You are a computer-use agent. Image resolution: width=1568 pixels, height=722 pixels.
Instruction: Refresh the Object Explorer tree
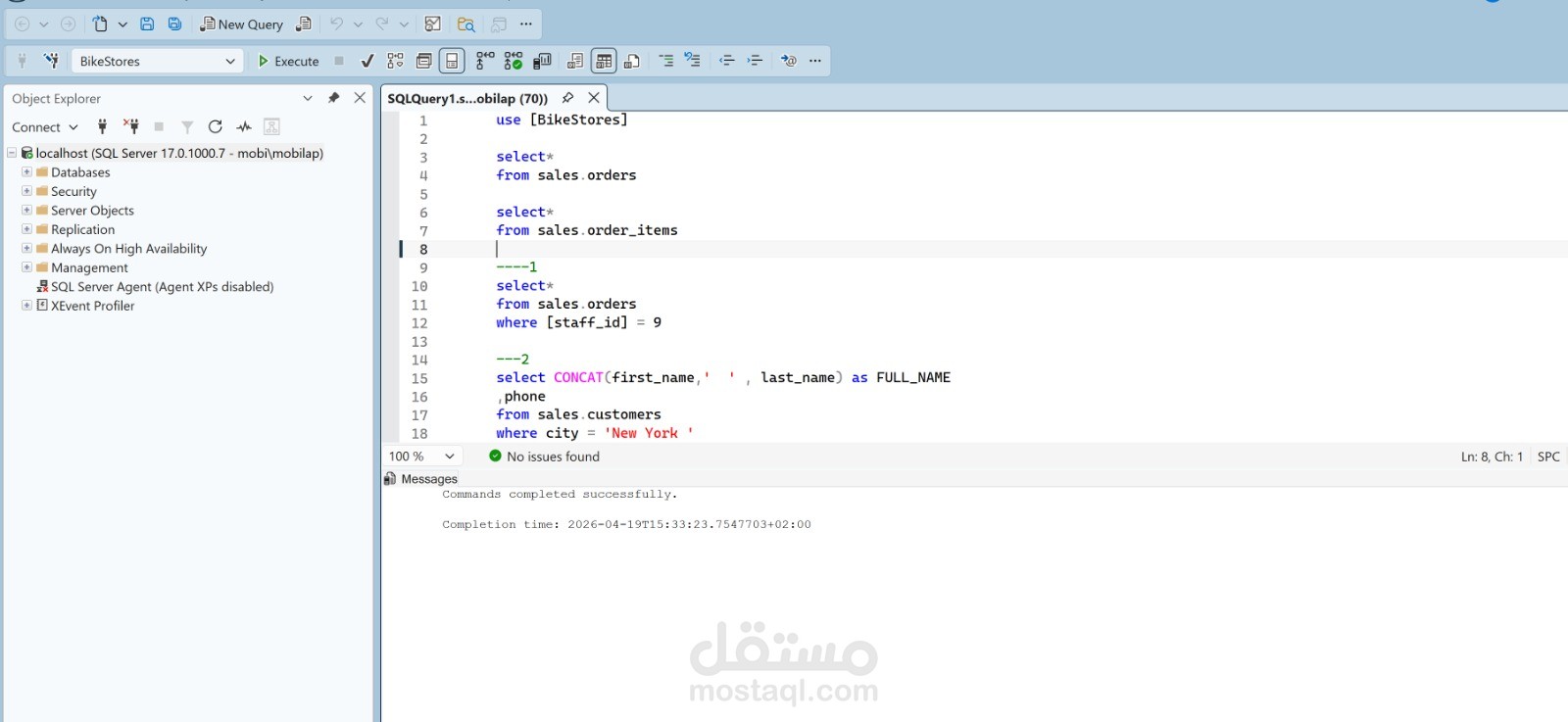pyautogui.click(x=216, y=126)
